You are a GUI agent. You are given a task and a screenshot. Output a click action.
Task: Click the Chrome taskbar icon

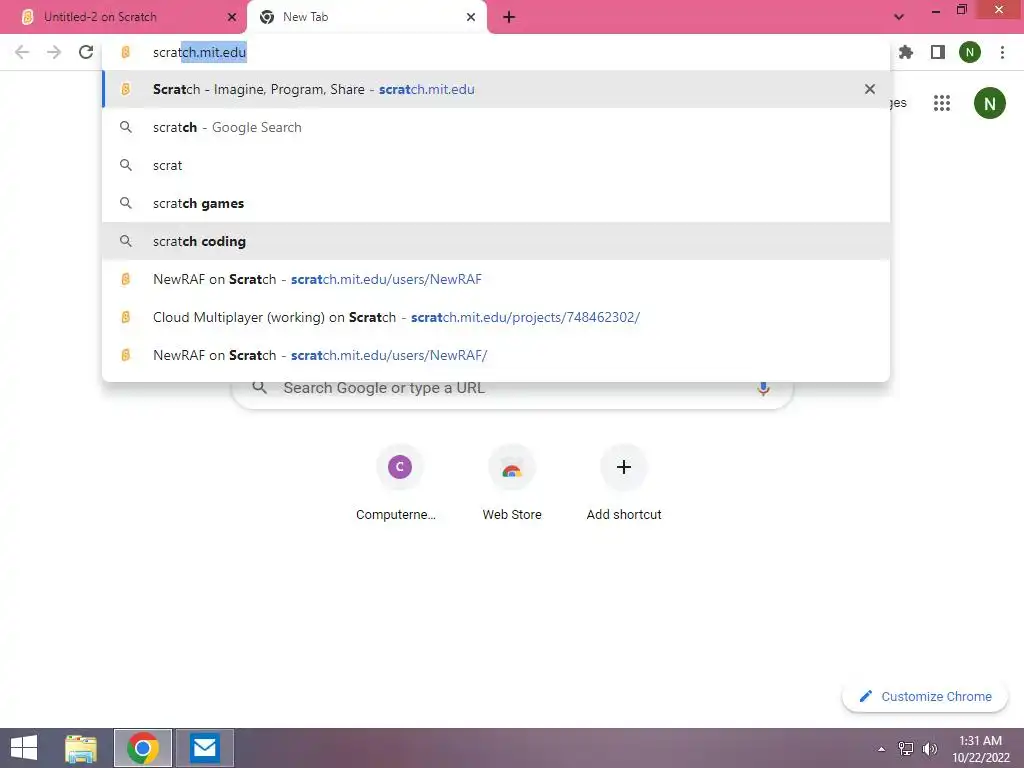point(143,748)
